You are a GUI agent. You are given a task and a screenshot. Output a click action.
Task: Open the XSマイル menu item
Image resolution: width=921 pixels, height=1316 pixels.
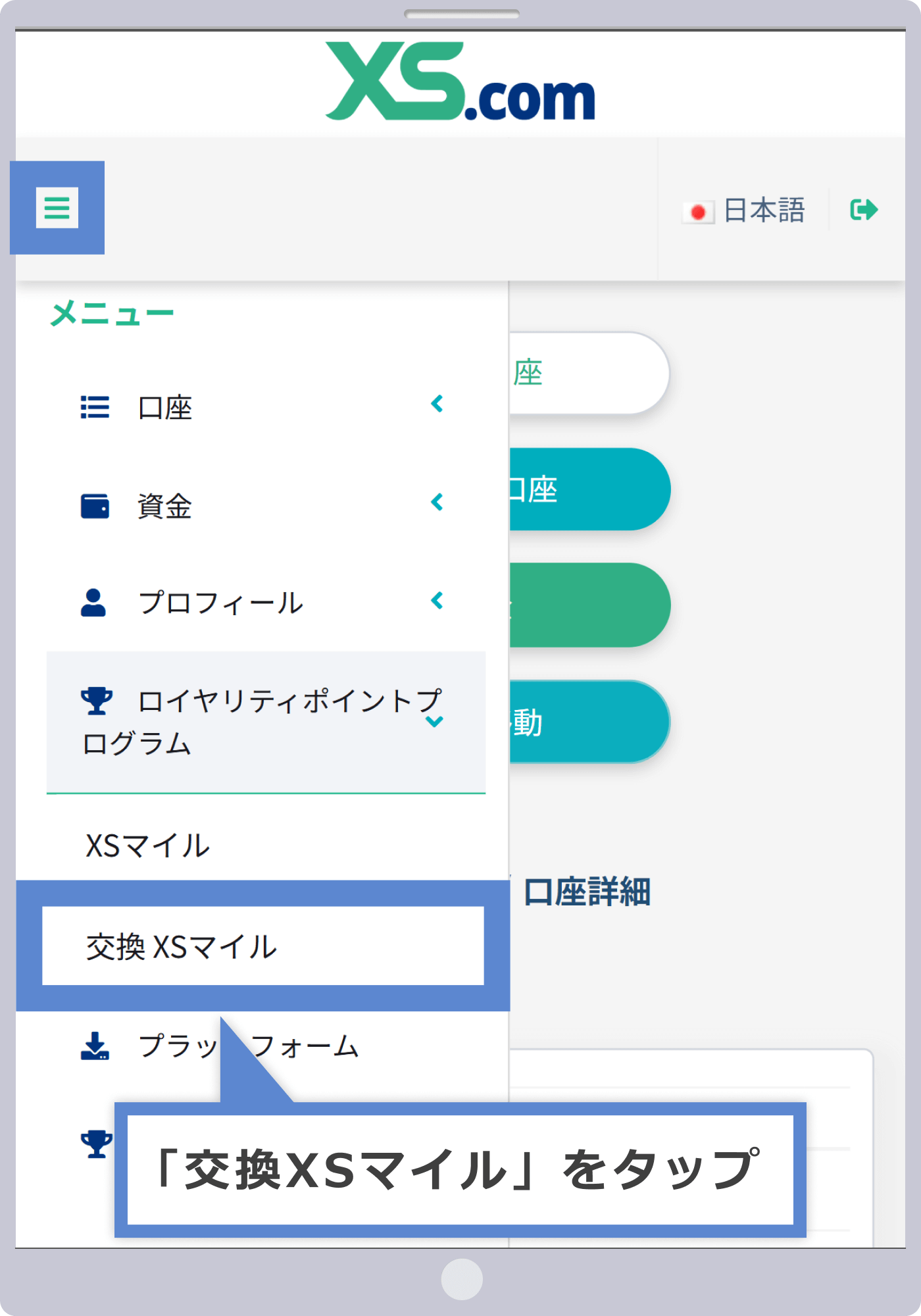148,846
